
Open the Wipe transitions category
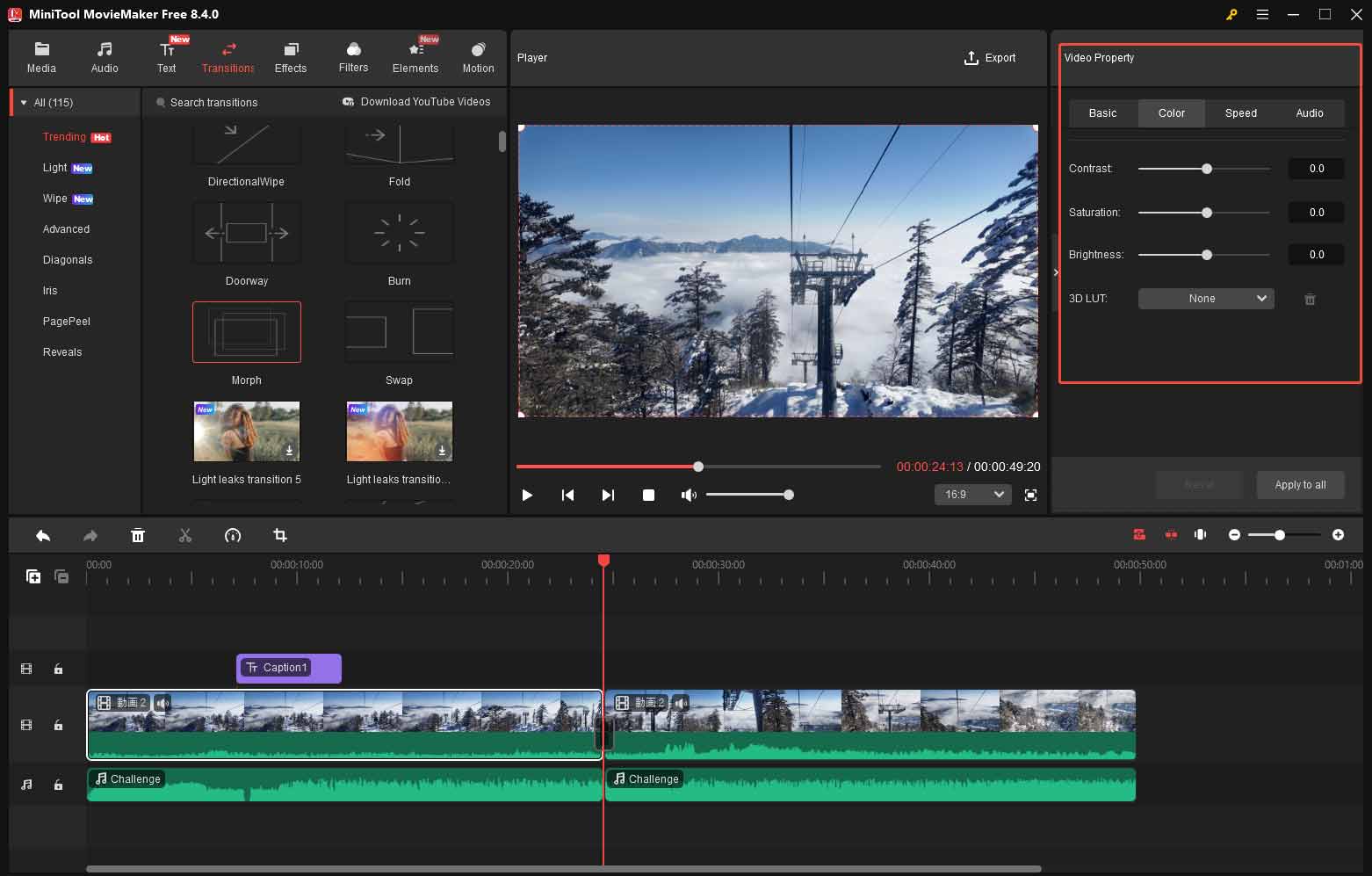click(x=54, y=199)
